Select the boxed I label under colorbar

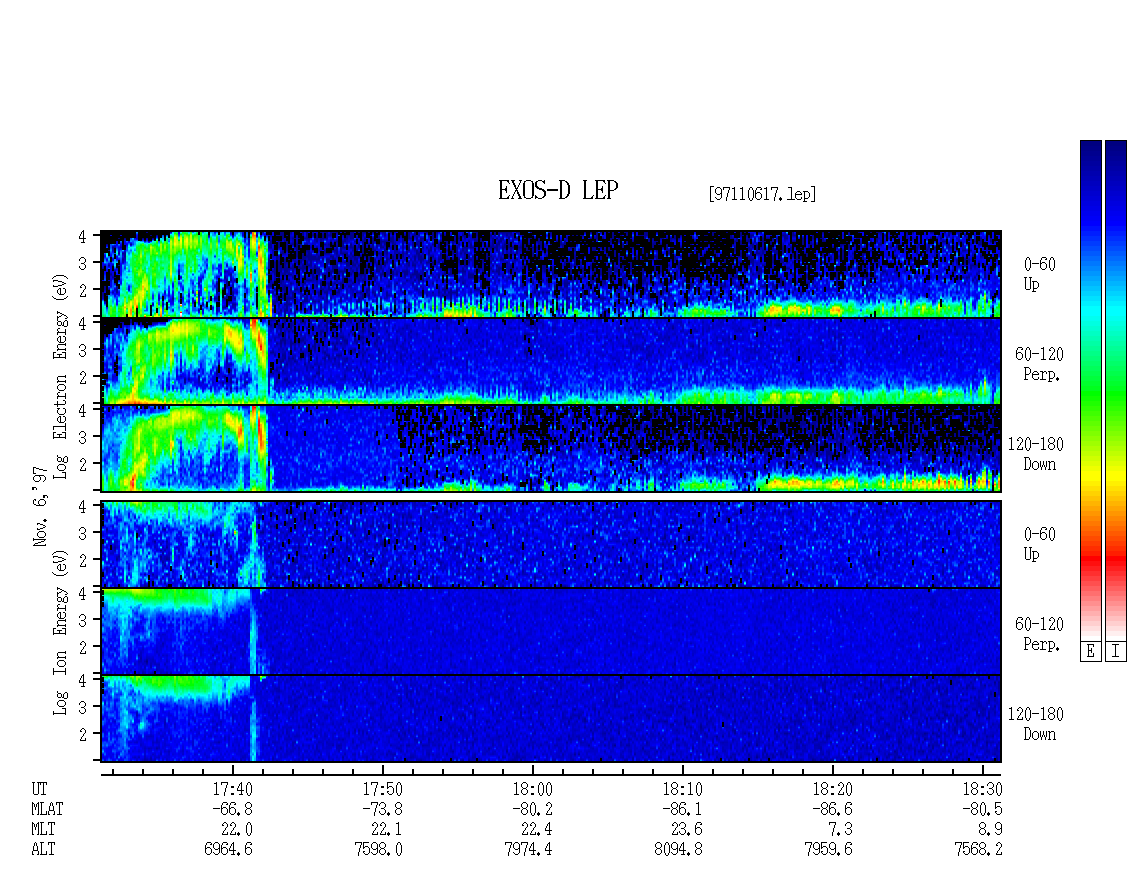coord(1116,651)
